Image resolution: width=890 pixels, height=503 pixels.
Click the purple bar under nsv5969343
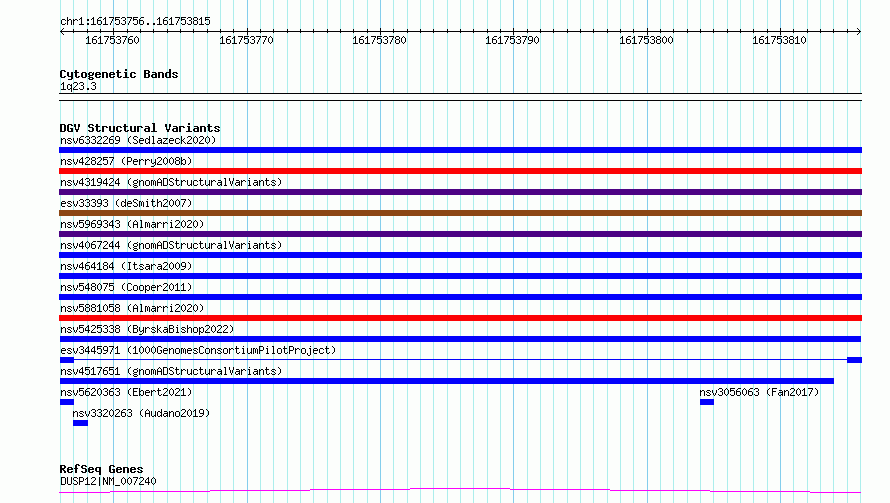[460, 234]
